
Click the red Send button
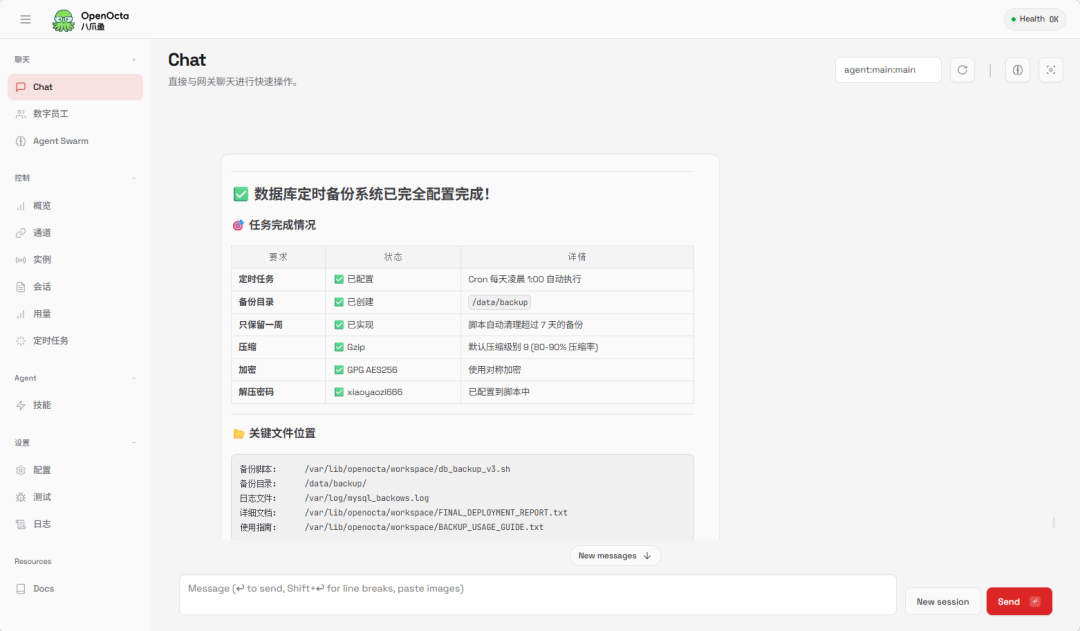click(x=1019, y=601)
